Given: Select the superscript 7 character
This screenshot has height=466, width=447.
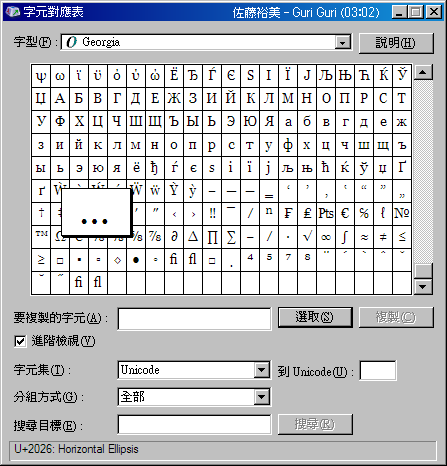Looking at the screenshot, I should (288, 260).
